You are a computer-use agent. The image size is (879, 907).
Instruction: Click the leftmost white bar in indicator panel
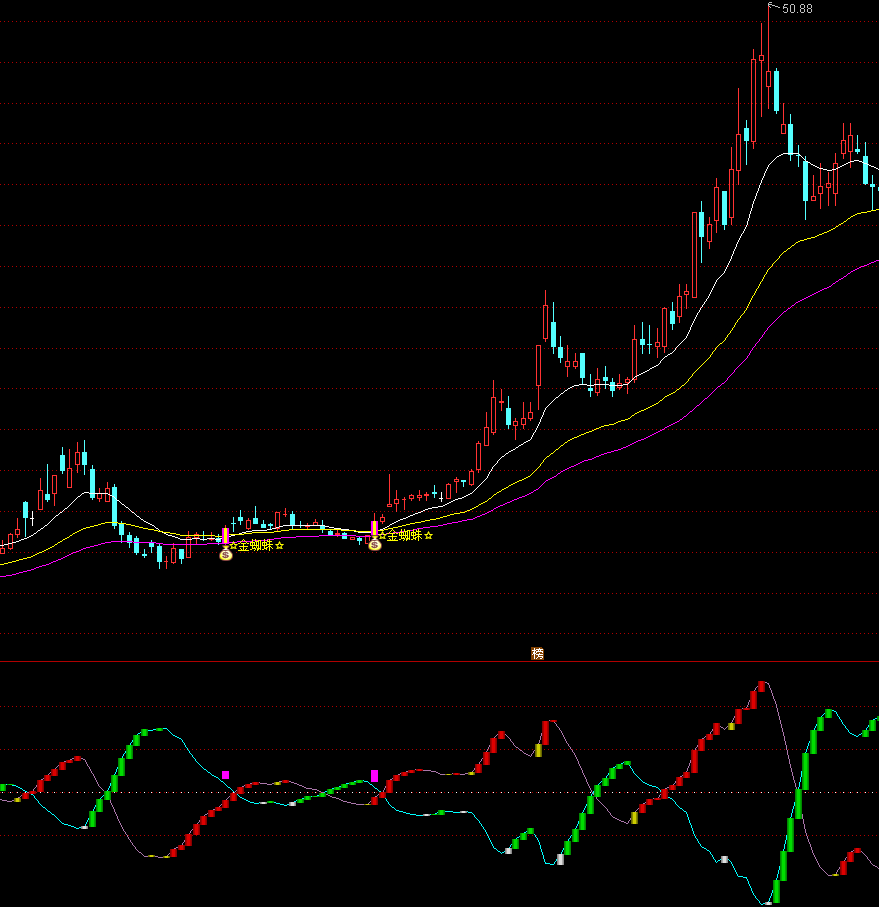point(85,825)
